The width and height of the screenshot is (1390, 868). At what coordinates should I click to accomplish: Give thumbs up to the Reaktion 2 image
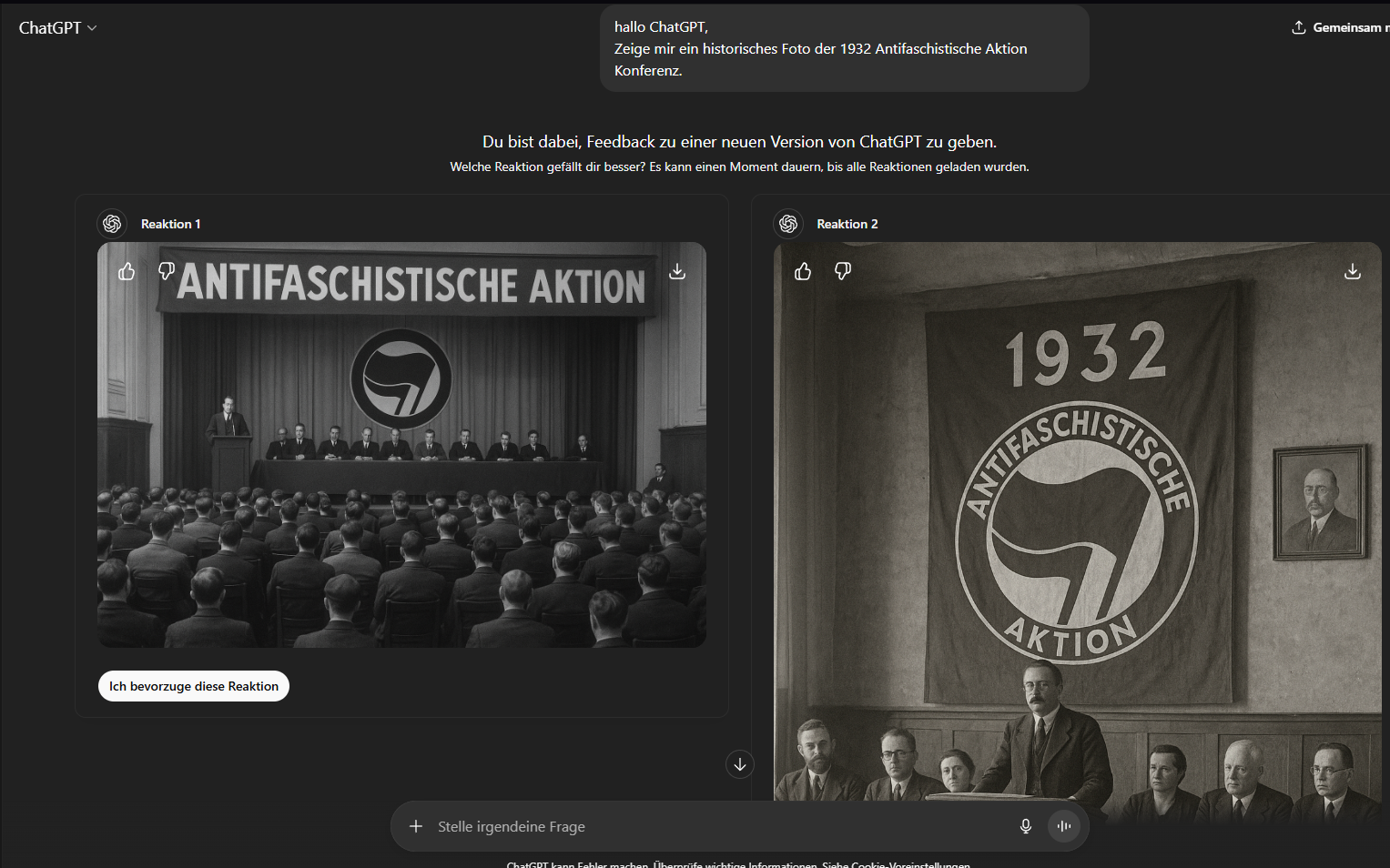[x=803, y=271]
